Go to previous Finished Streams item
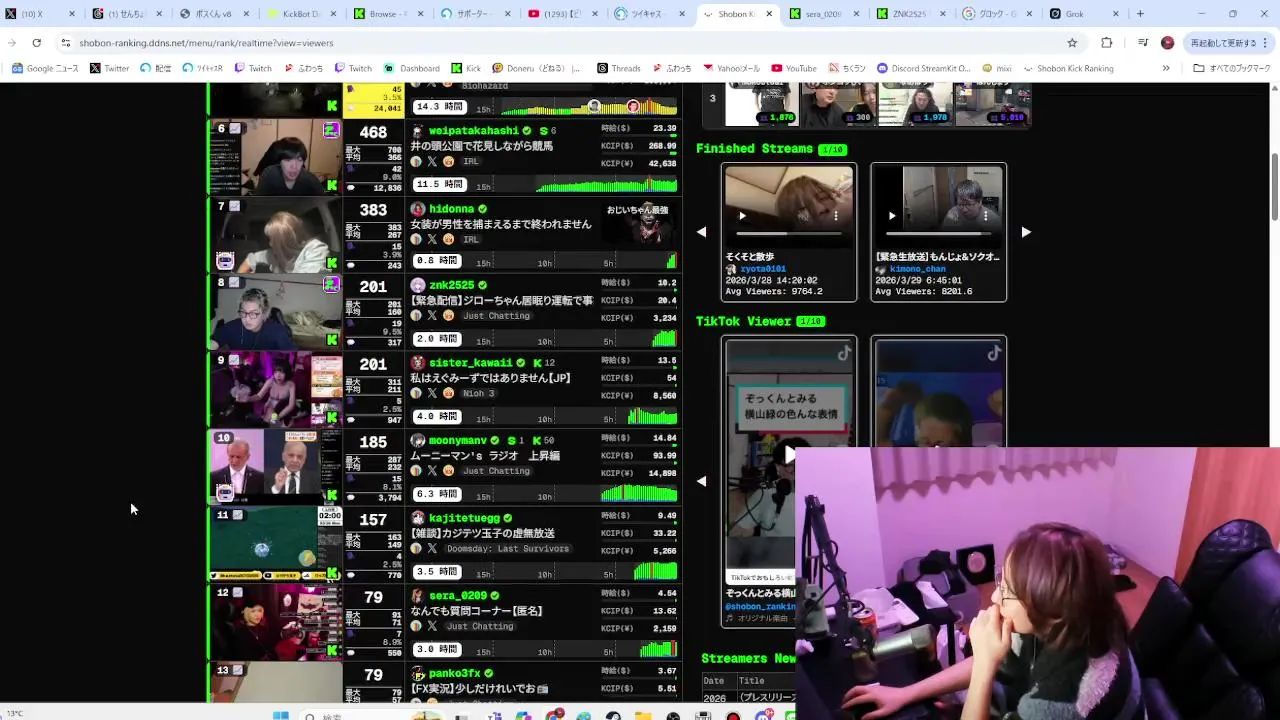This screenshot has height=720, width=1280. click(701, 232)
